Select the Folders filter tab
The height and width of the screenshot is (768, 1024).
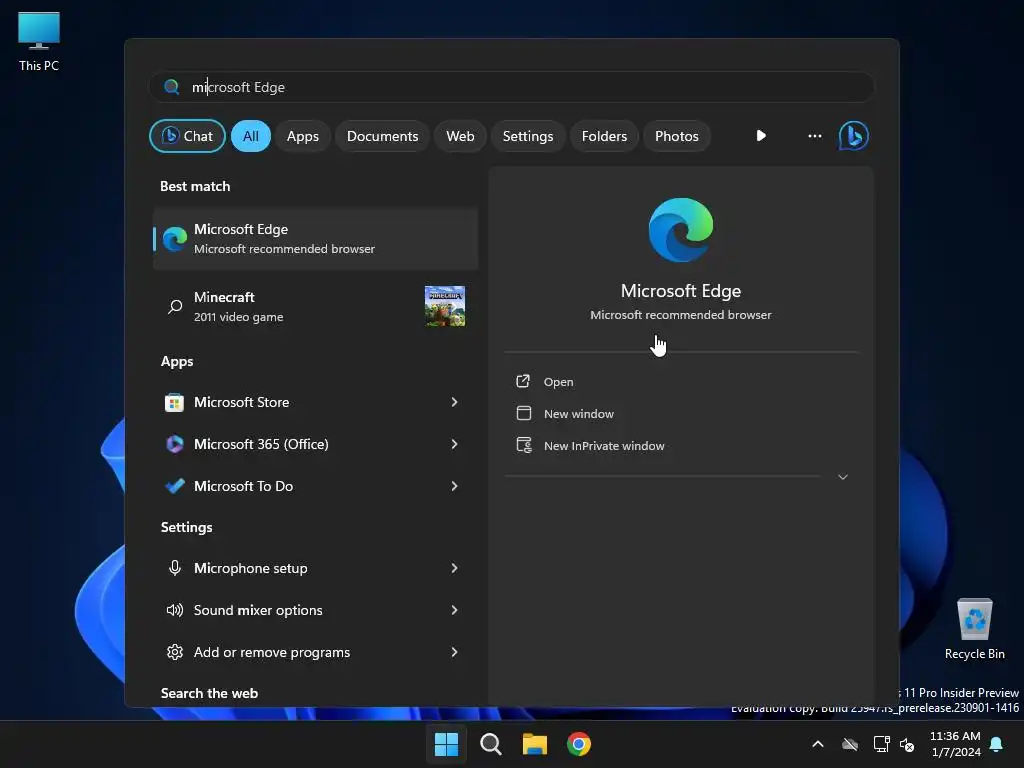coord(604,136)
